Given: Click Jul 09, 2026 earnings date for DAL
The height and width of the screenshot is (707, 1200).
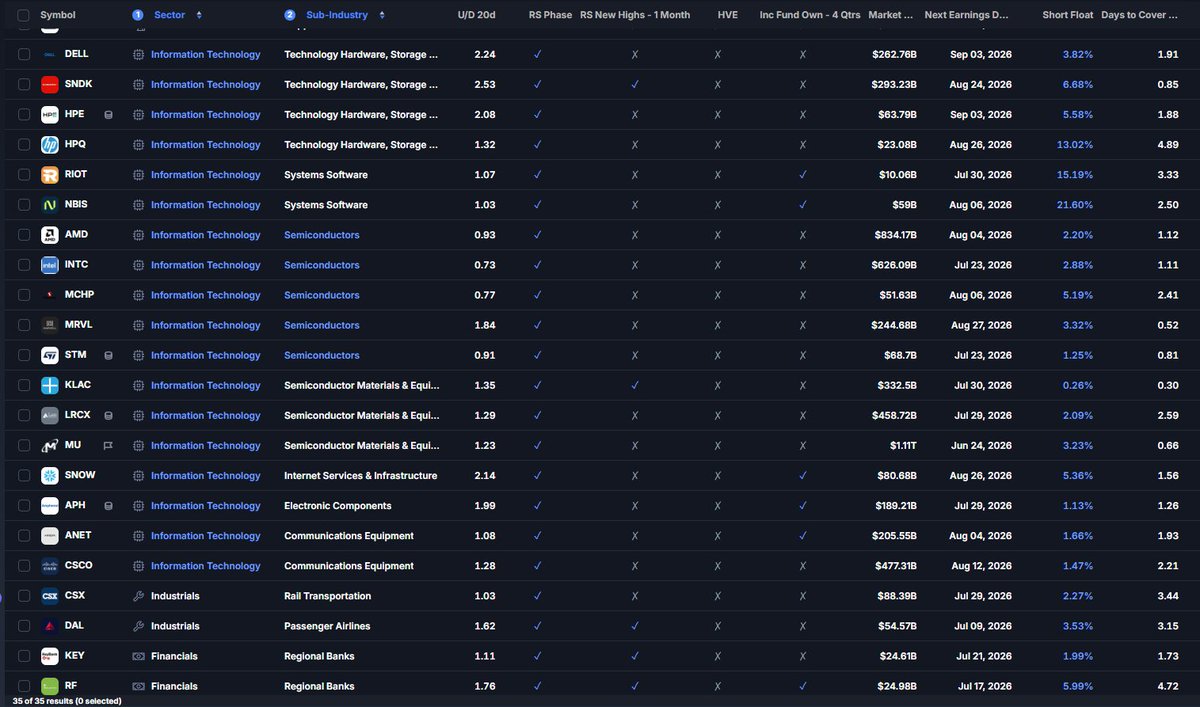Looking at the screenshot, I should (981, 626).
